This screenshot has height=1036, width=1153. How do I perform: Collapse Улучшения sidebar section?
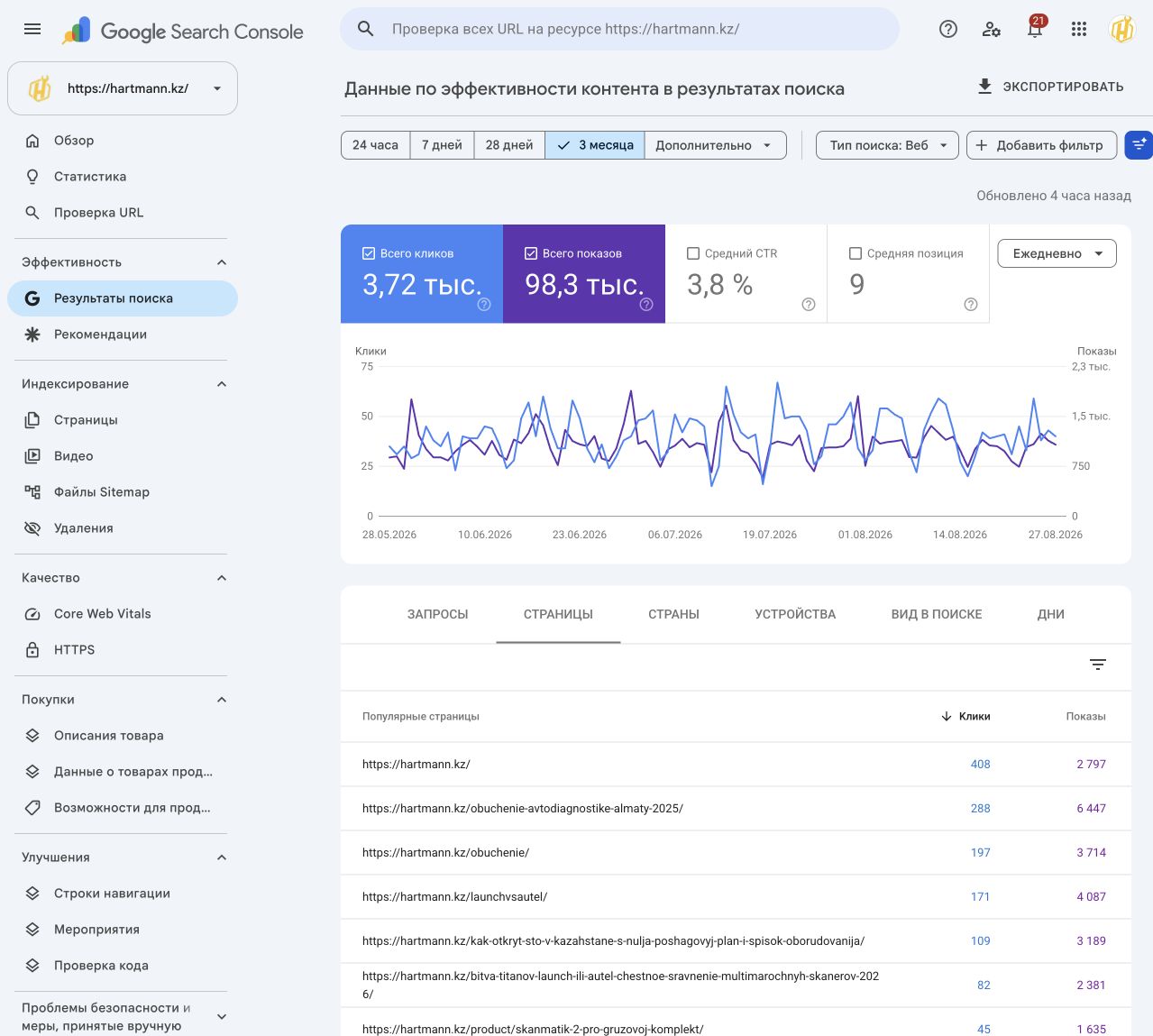222,857
